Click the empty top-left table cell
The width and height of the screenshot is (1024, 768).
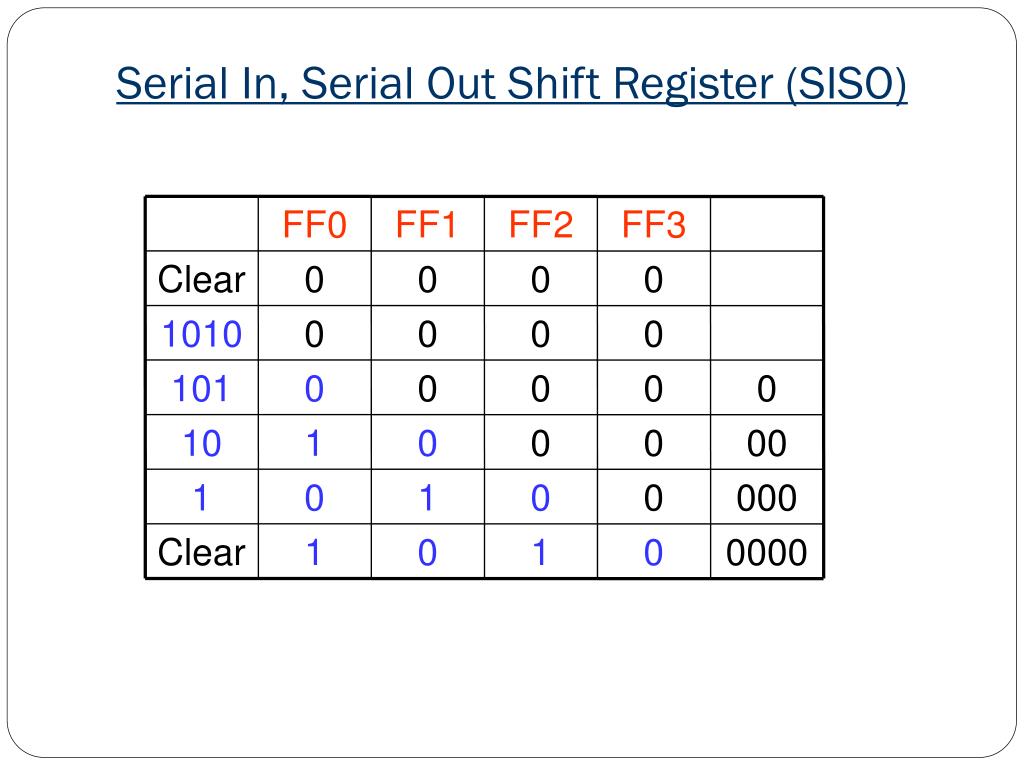[x=202, y=224]
